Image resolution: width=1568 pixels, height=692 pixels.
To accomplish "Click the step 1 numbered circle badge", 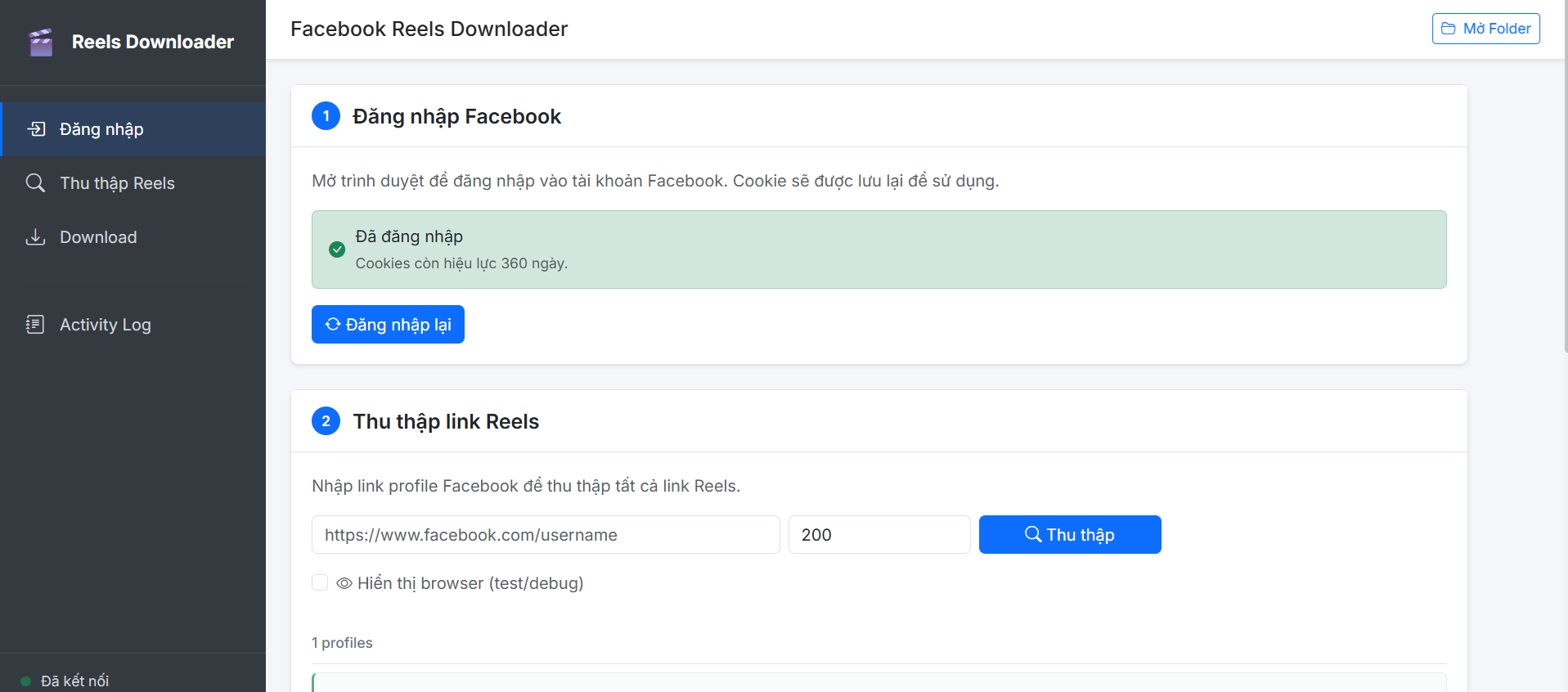I will [326, 116].
